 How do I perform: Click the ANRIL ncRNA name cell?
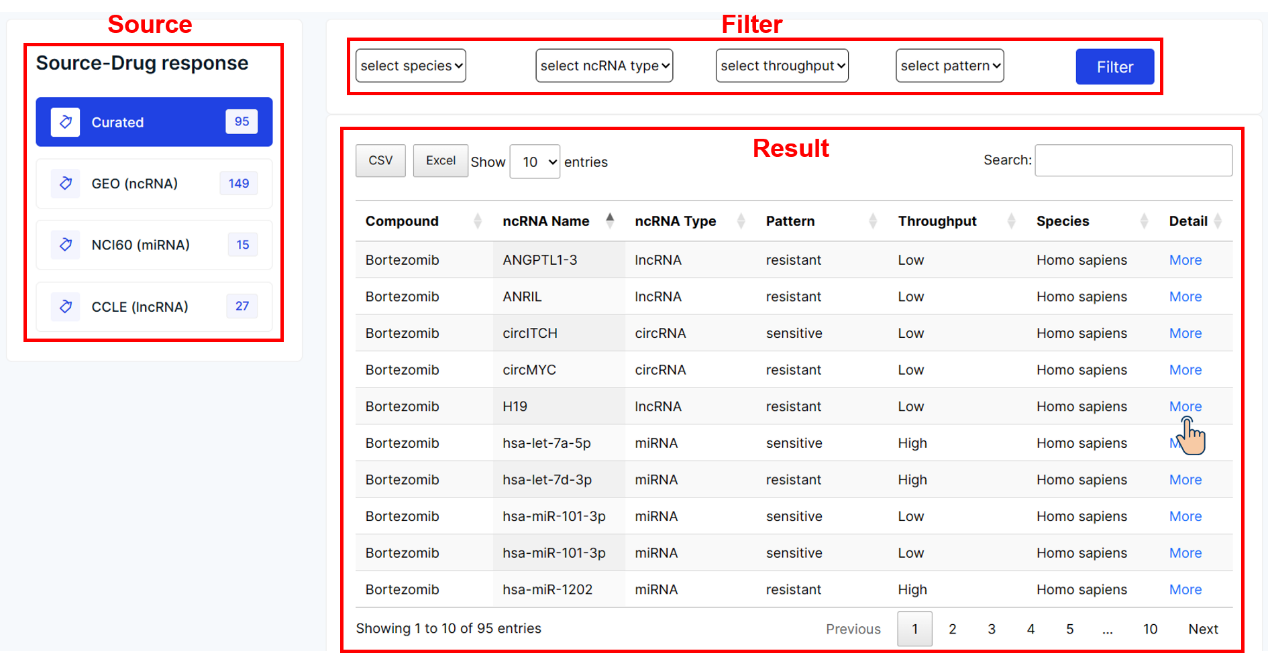(x=559, y=297)
